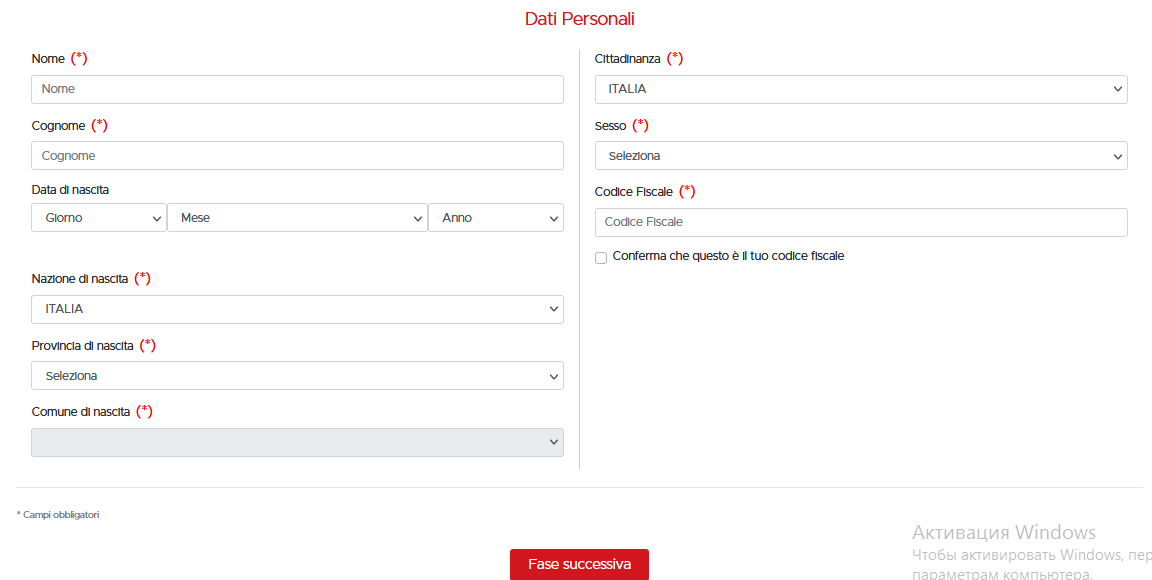Click the chevron arrow of Provincia di nascita
Viewport: 1152px width, 580px height.
tap(554, 376)
